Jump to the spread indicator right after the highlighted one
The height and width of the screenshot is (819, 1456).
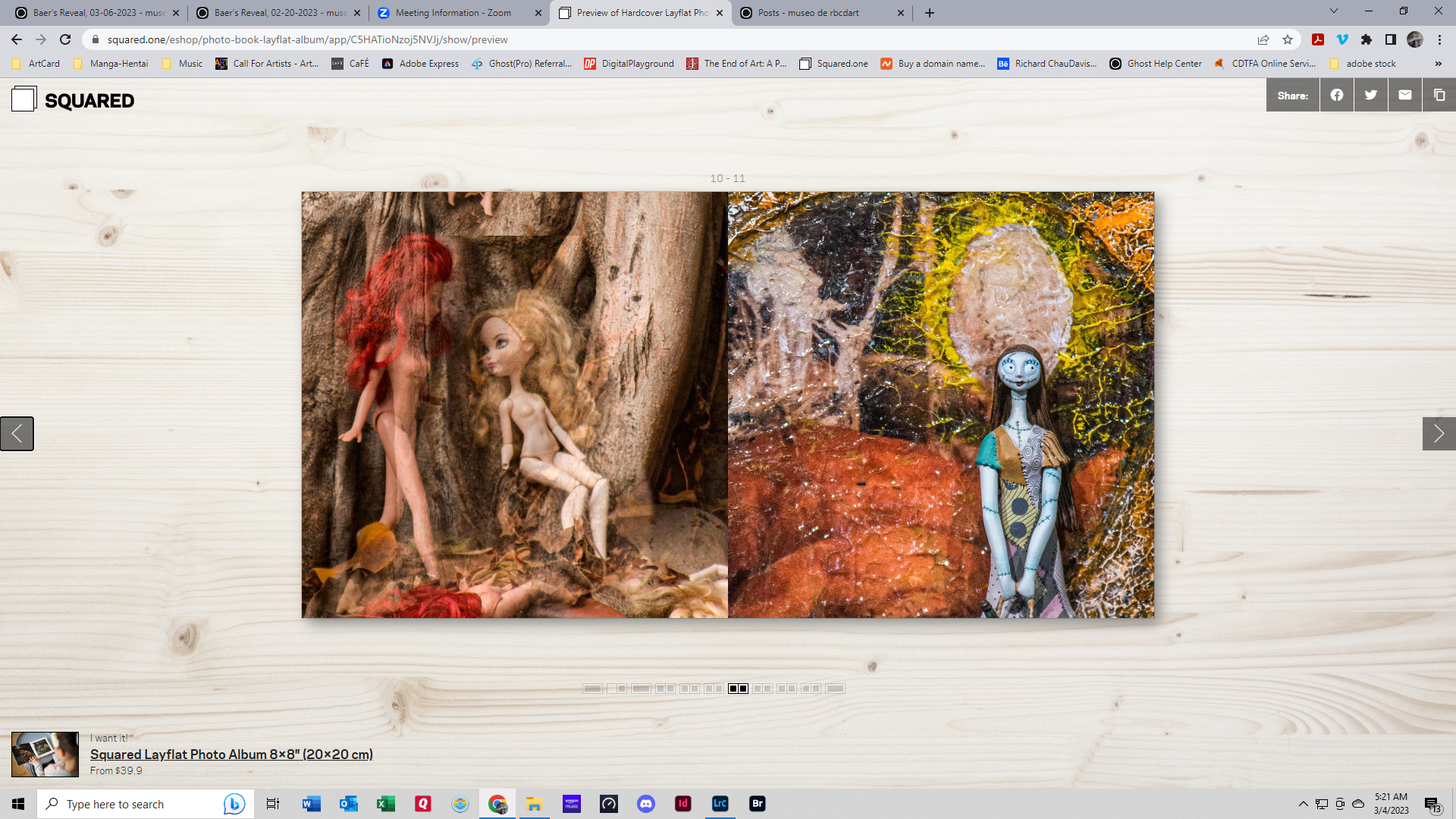pyautogui.click(x=762, y=689)
